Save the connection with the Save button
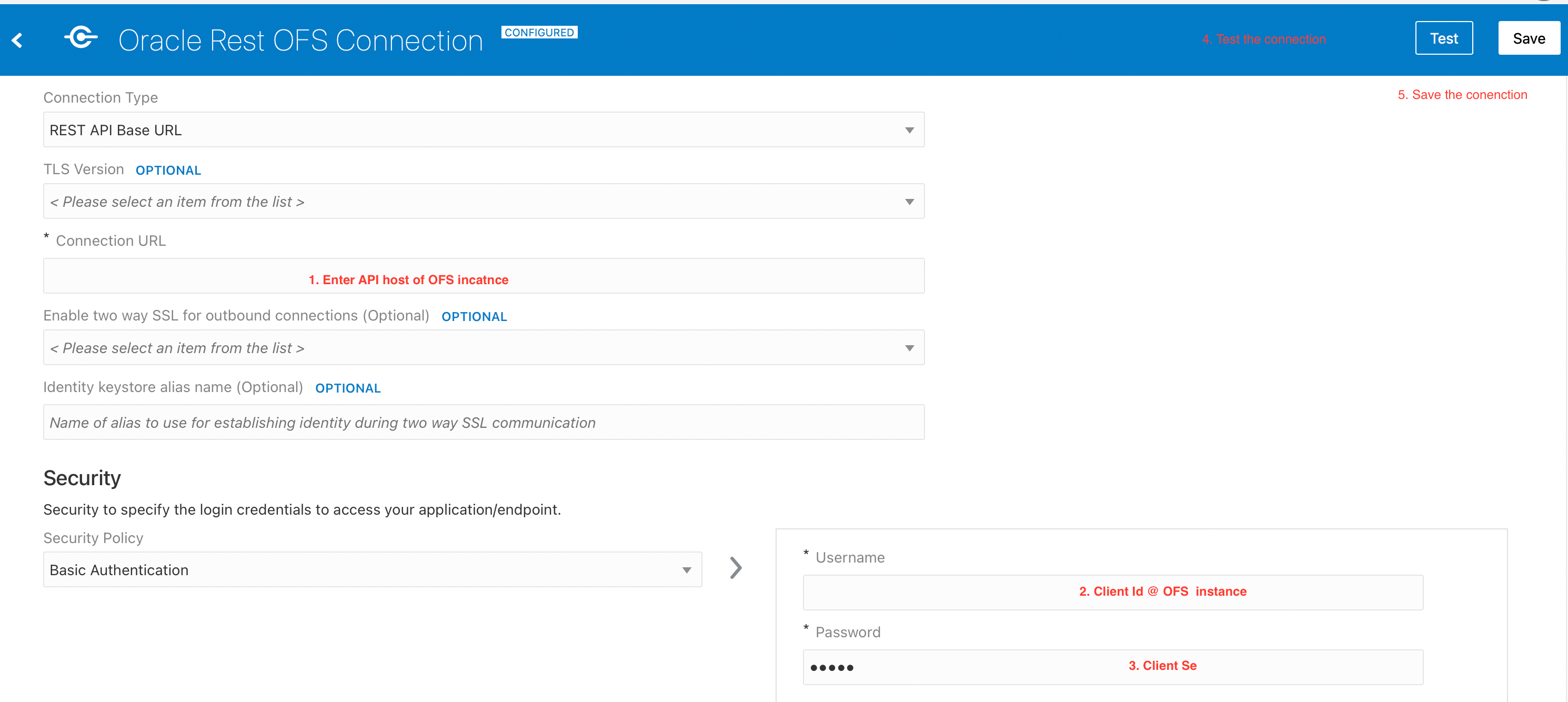The width and height of the screenshot is (1568, 702). point(1529,38)
